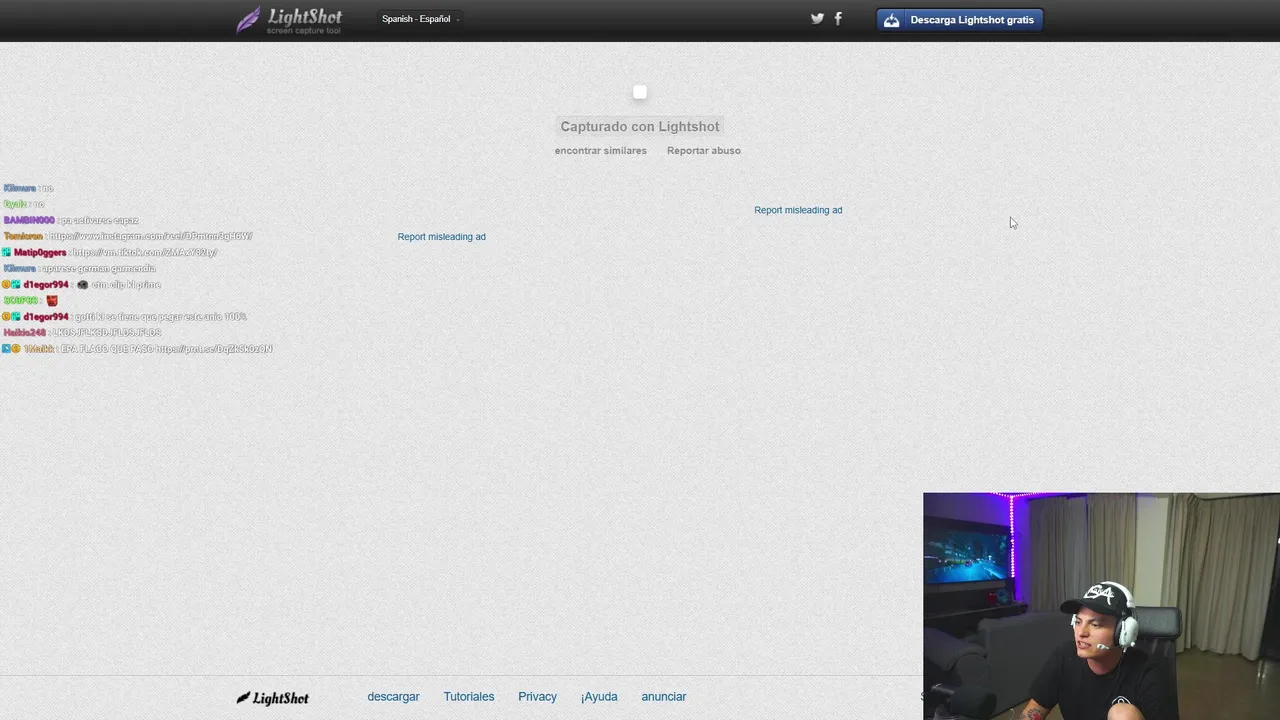Click the streamer webcam overlay
Screen dimensions: 1280x720
(x=1101, y=606)
